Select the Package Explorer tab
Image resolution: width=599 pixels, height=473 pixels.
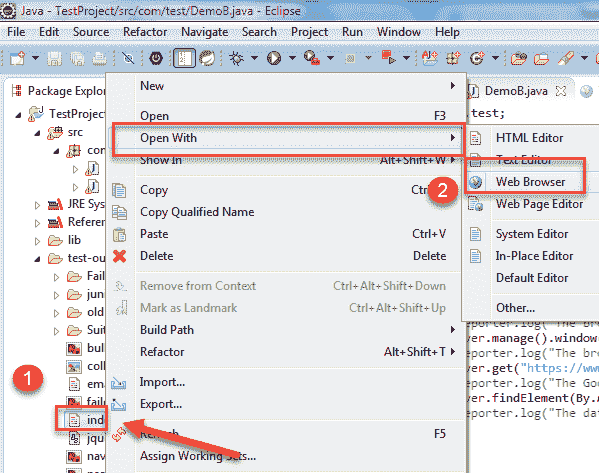(x=58, y=91)
